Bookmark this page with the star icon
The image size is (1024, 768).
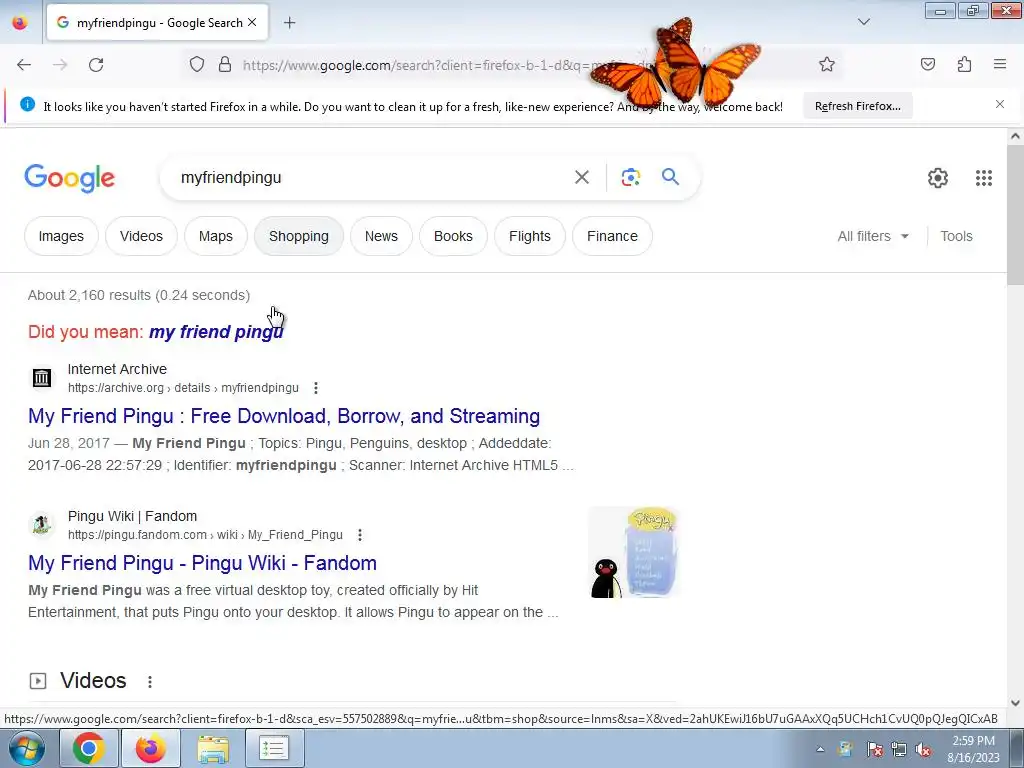(827, 64)
